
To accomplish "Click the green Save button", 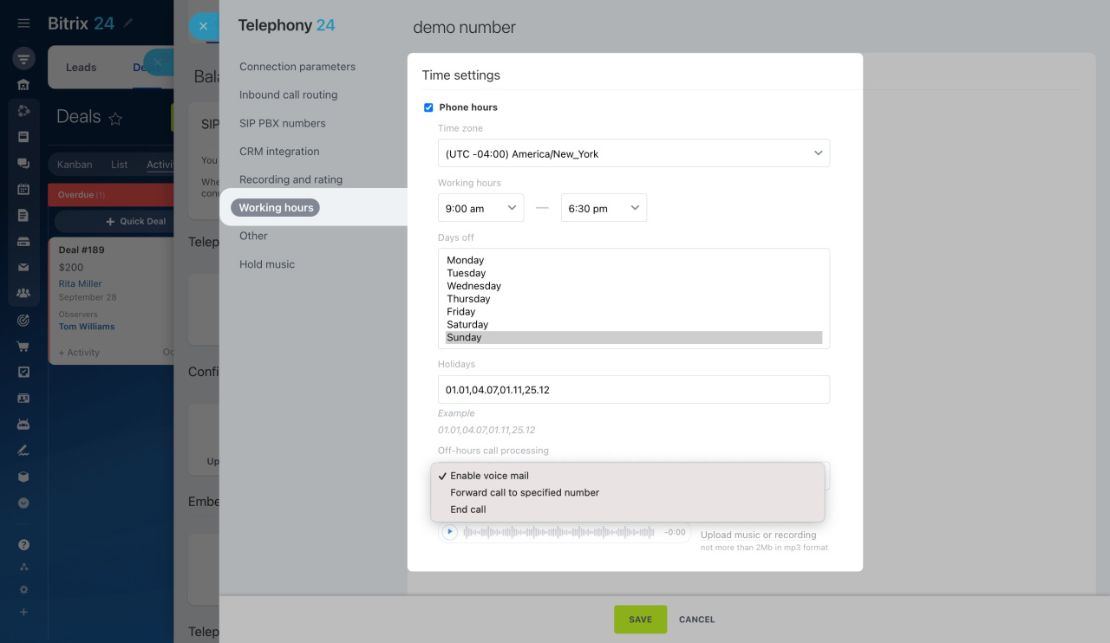I will coord(640,619).
